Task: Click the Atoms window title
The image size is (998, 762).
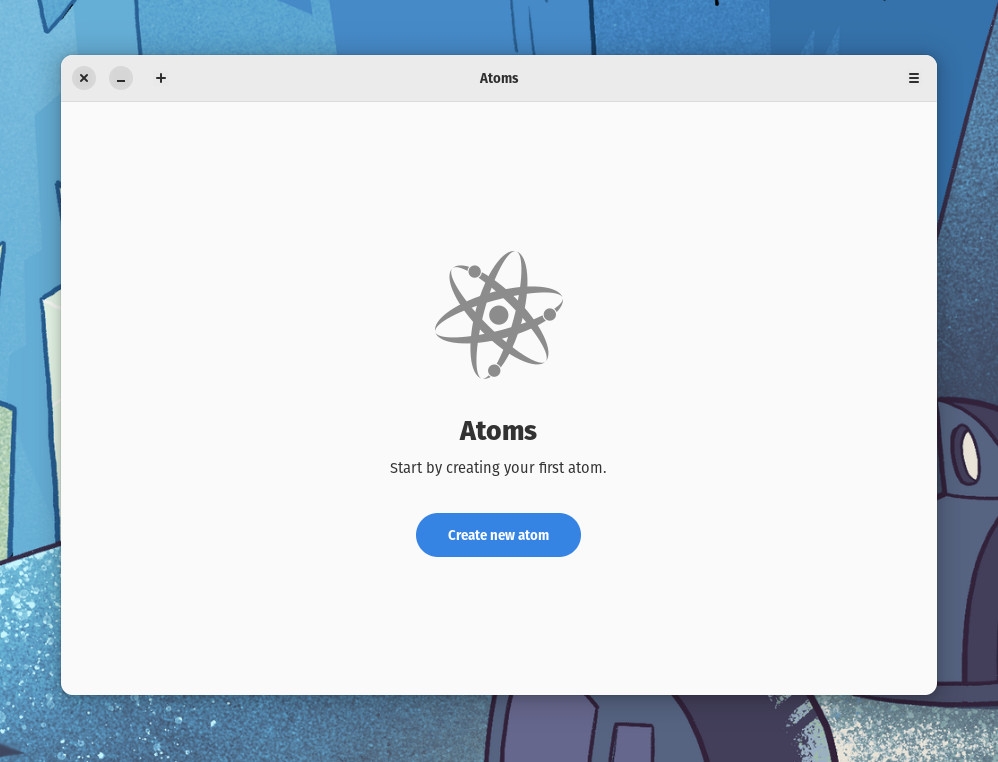Action: (498, 78)
